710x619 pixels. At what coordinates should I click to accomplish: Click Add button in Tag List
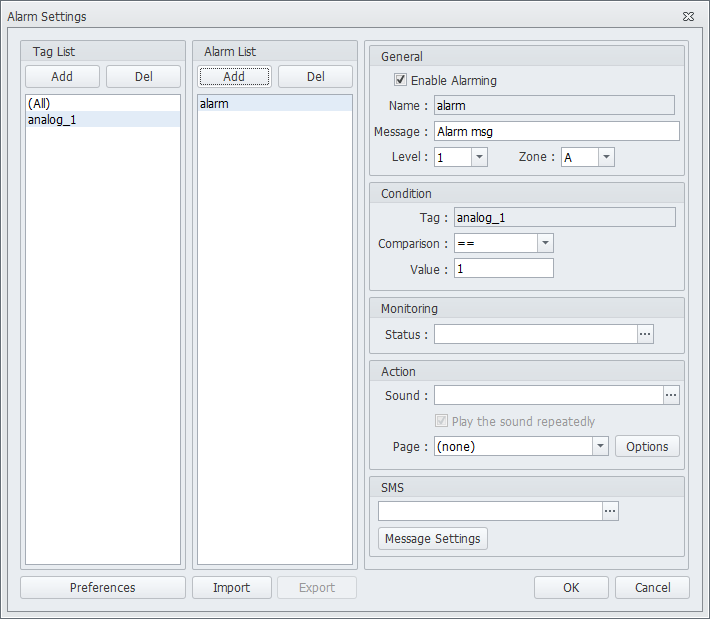pyautogui.click(x=62, y=77)
